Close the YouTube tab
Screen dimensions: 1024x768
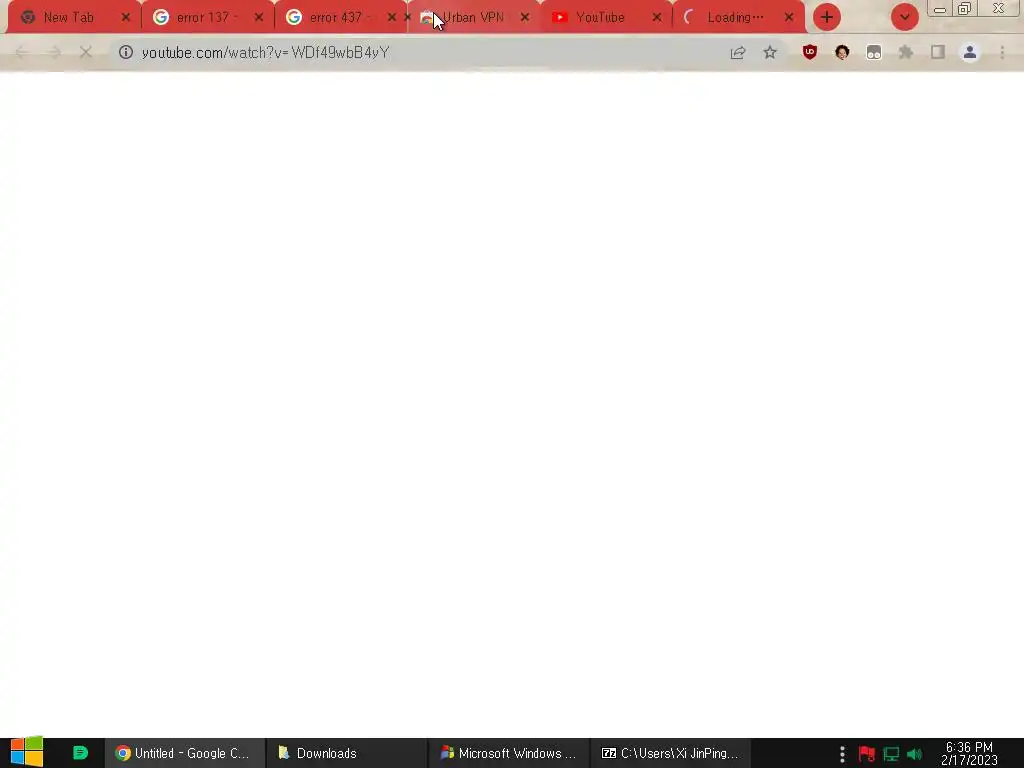(x=657, y=18)
